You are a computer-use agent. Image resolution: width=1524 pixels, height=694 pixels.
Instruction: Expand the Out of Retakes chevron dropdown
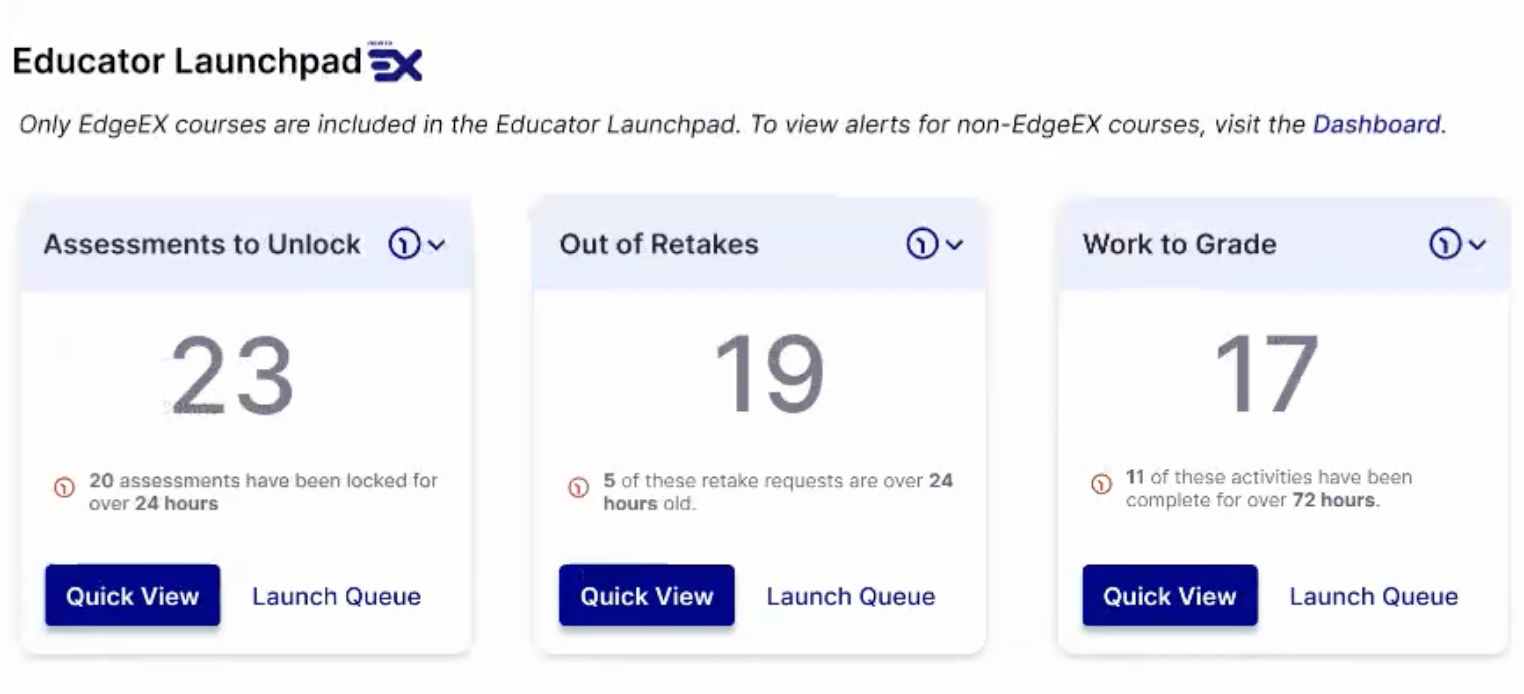pyautogui.click(x=954, y=245)
